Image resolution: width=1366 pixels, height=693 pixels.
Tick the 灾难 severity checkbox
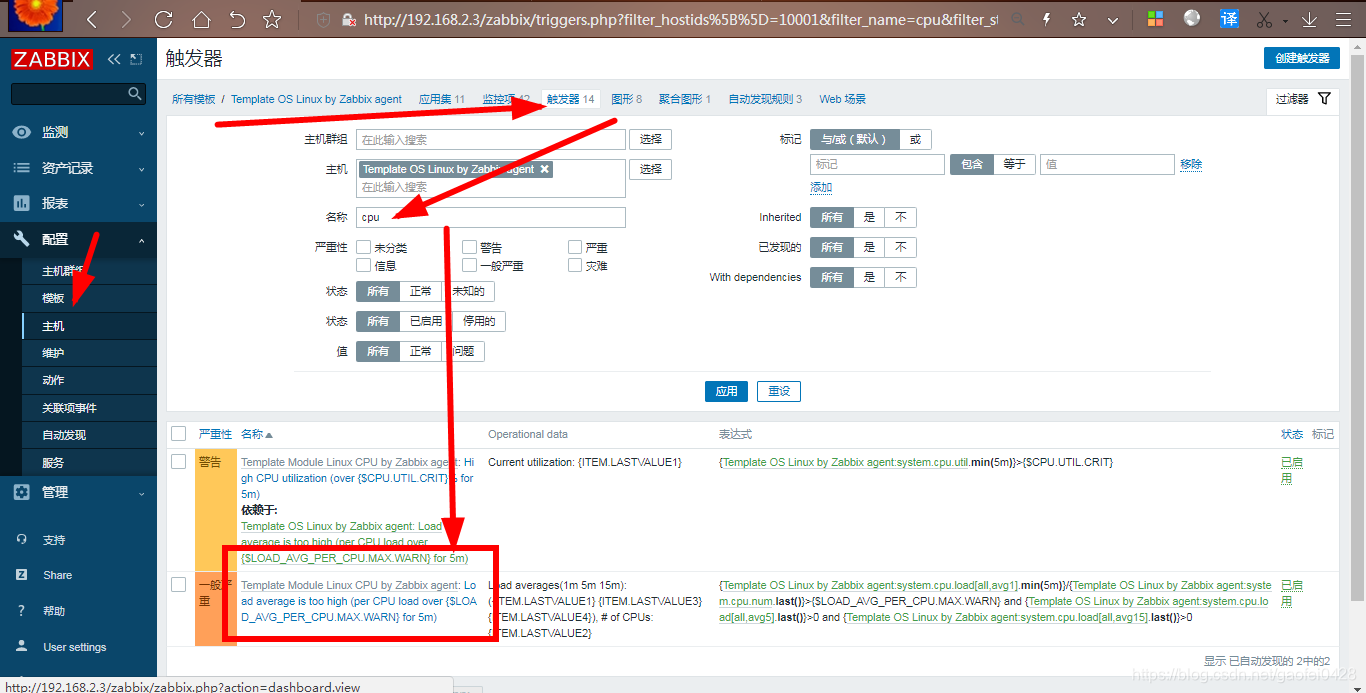point(575,265)
